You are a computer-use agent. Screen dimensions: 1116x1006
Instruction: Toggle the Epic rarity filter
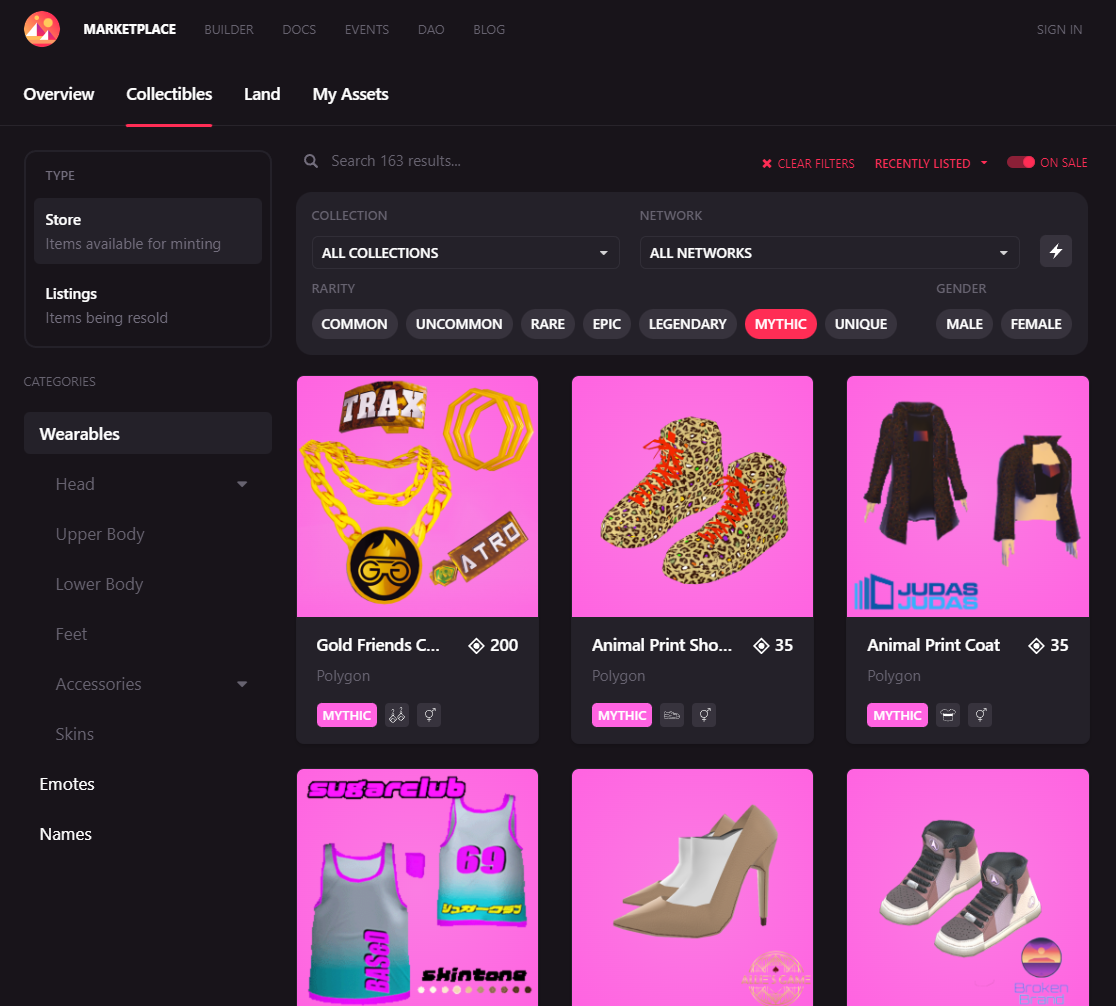click(607, 324)
